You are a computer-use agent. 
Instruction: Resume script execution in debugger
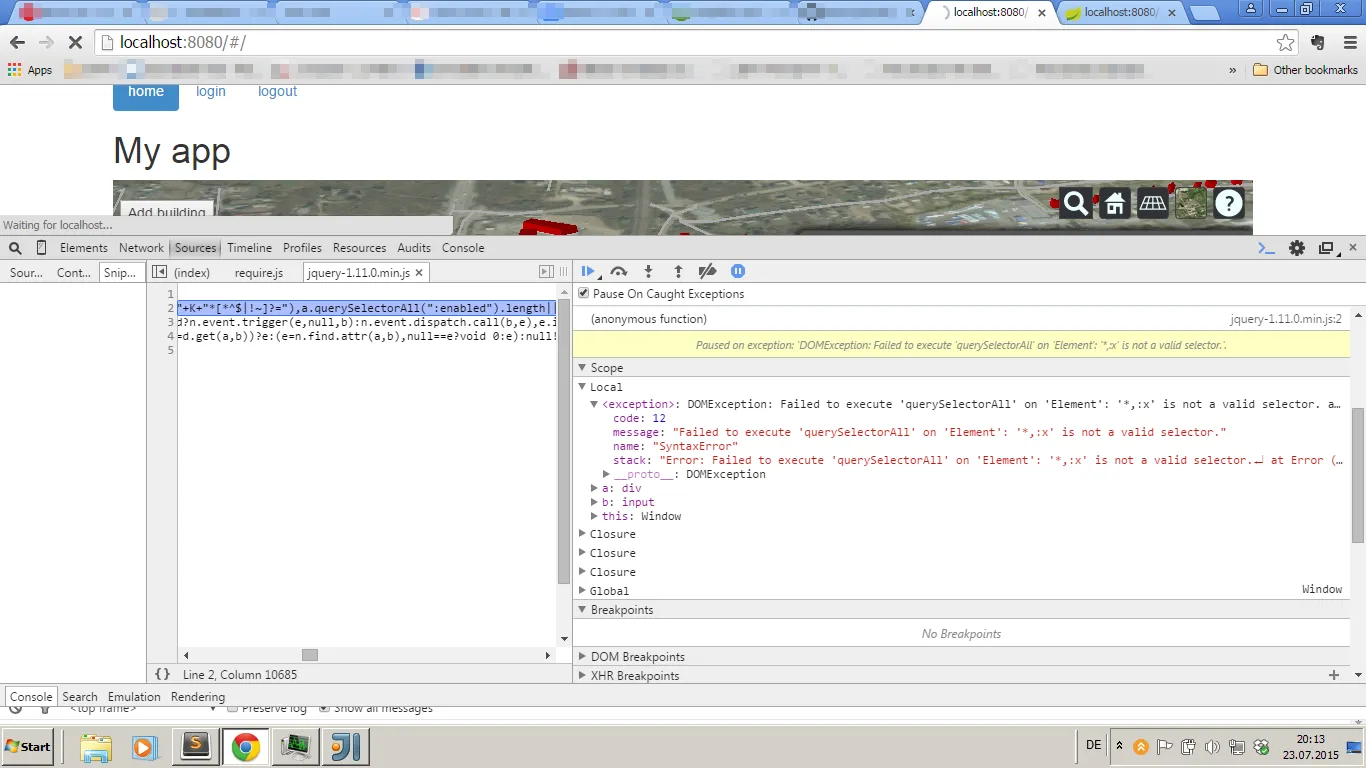588,271
